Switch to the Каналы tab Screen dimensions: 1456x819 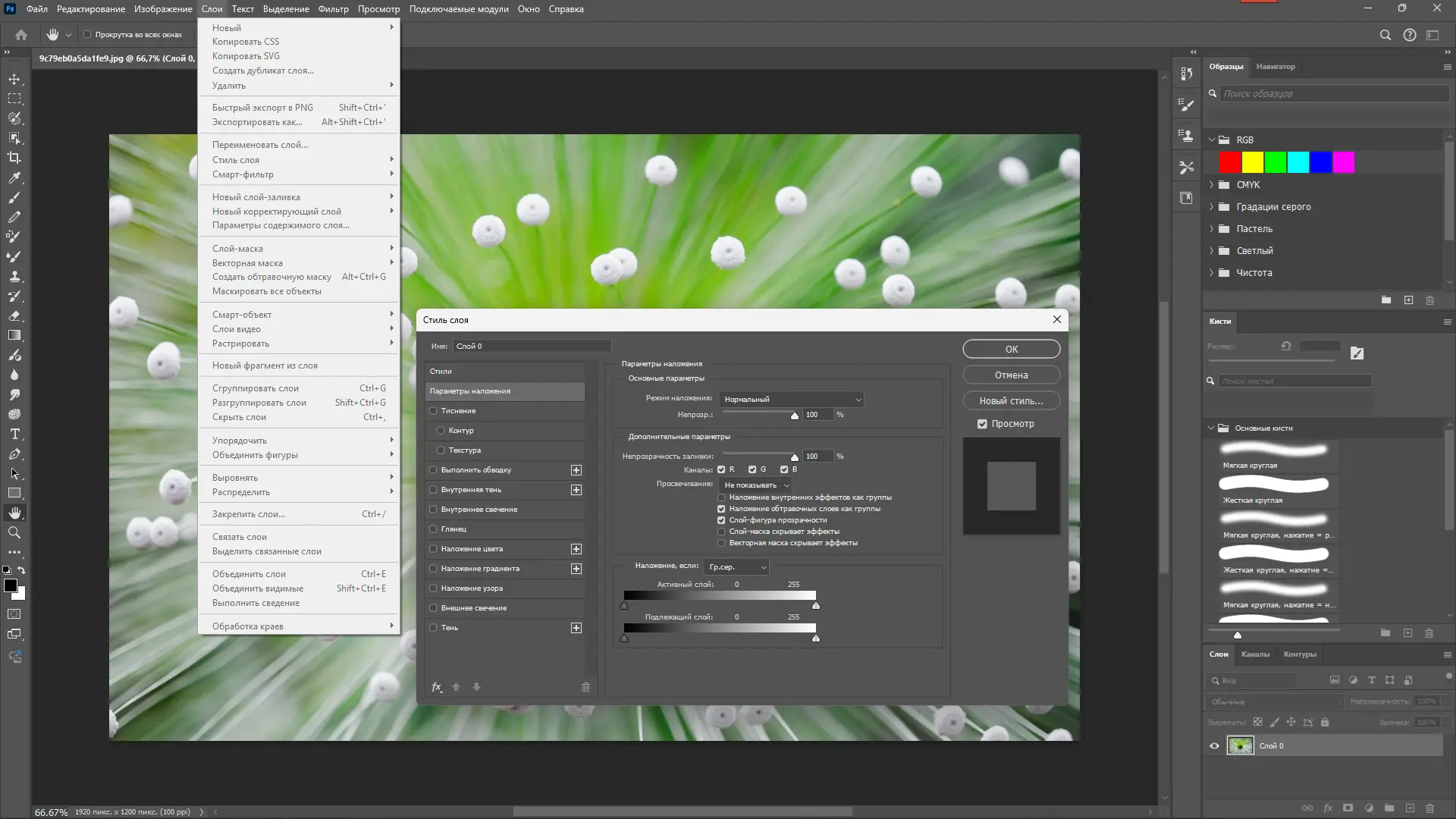pos(1255,654)
